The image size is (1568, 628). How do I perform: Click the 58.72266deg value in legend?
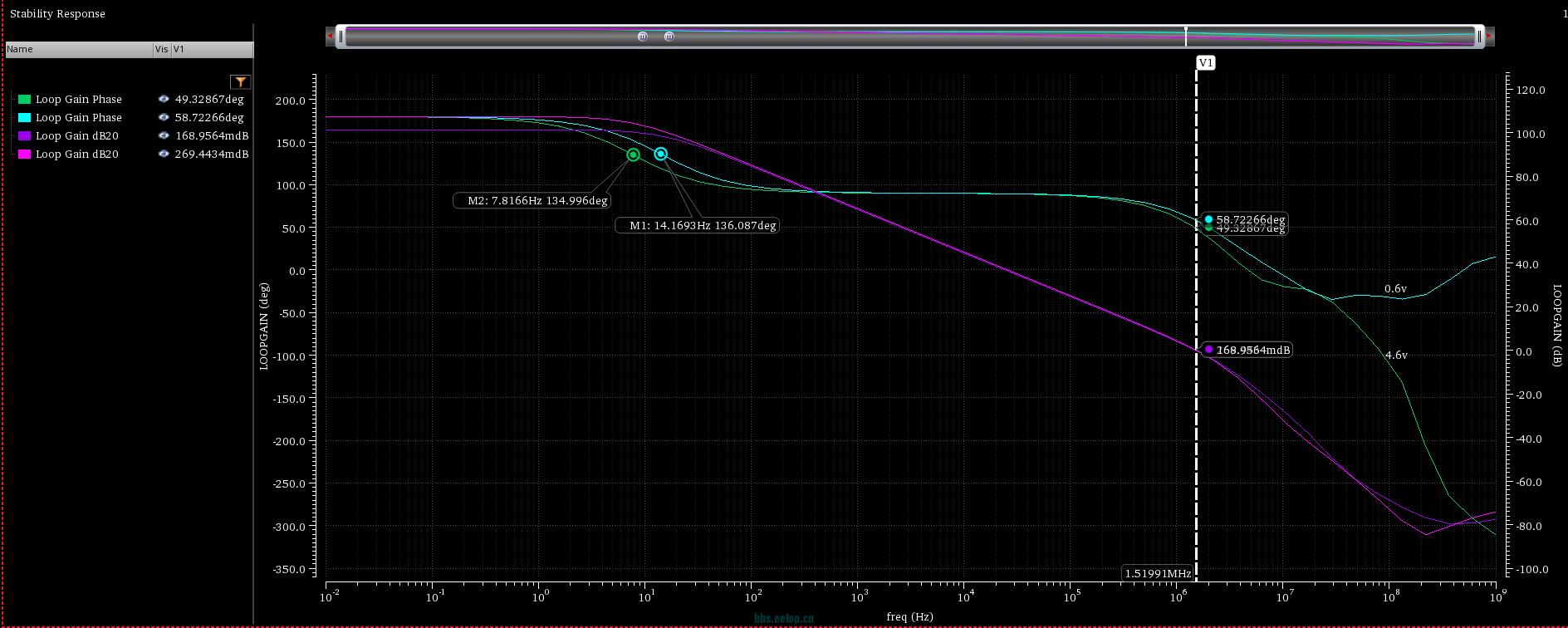[x=209, y=117]
